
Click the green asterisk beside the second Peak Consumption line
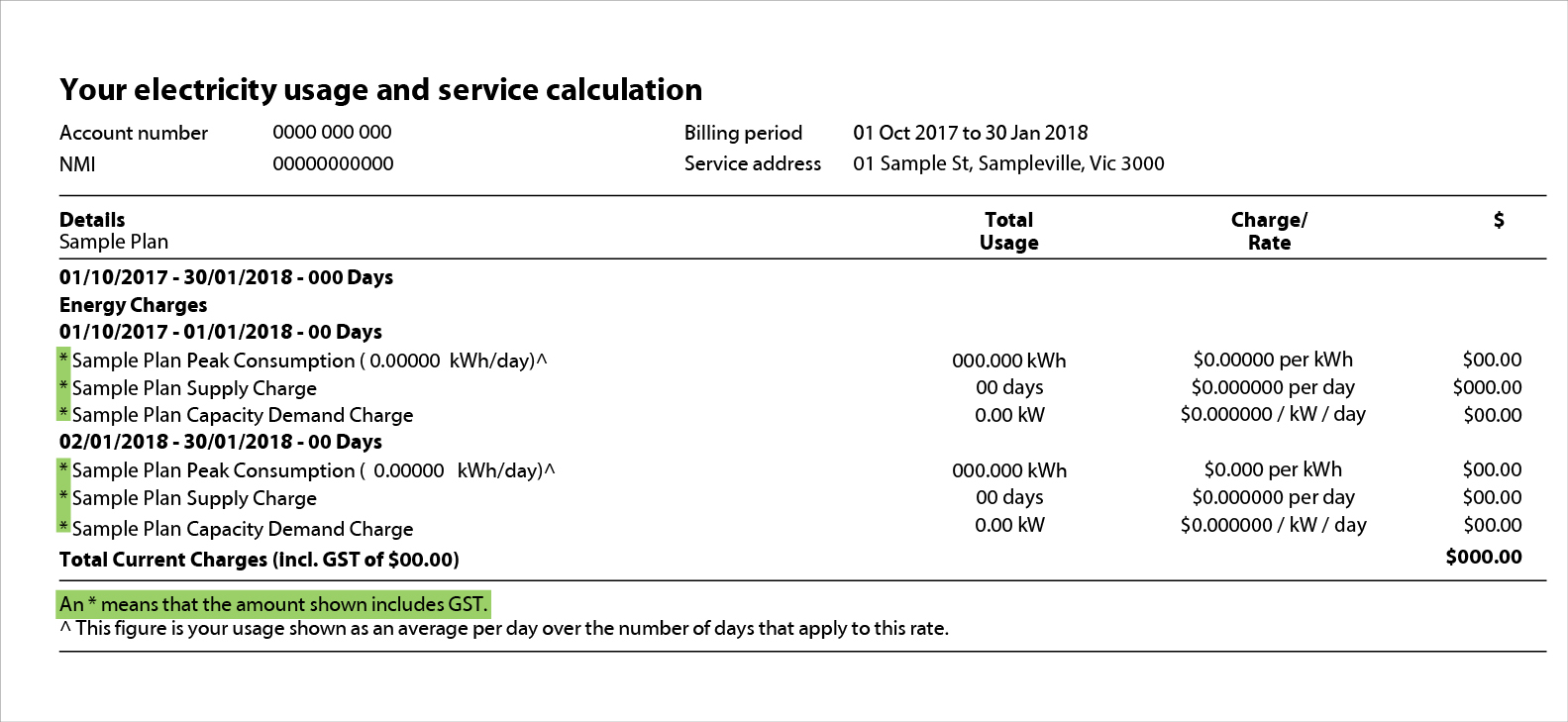point(63,468)
